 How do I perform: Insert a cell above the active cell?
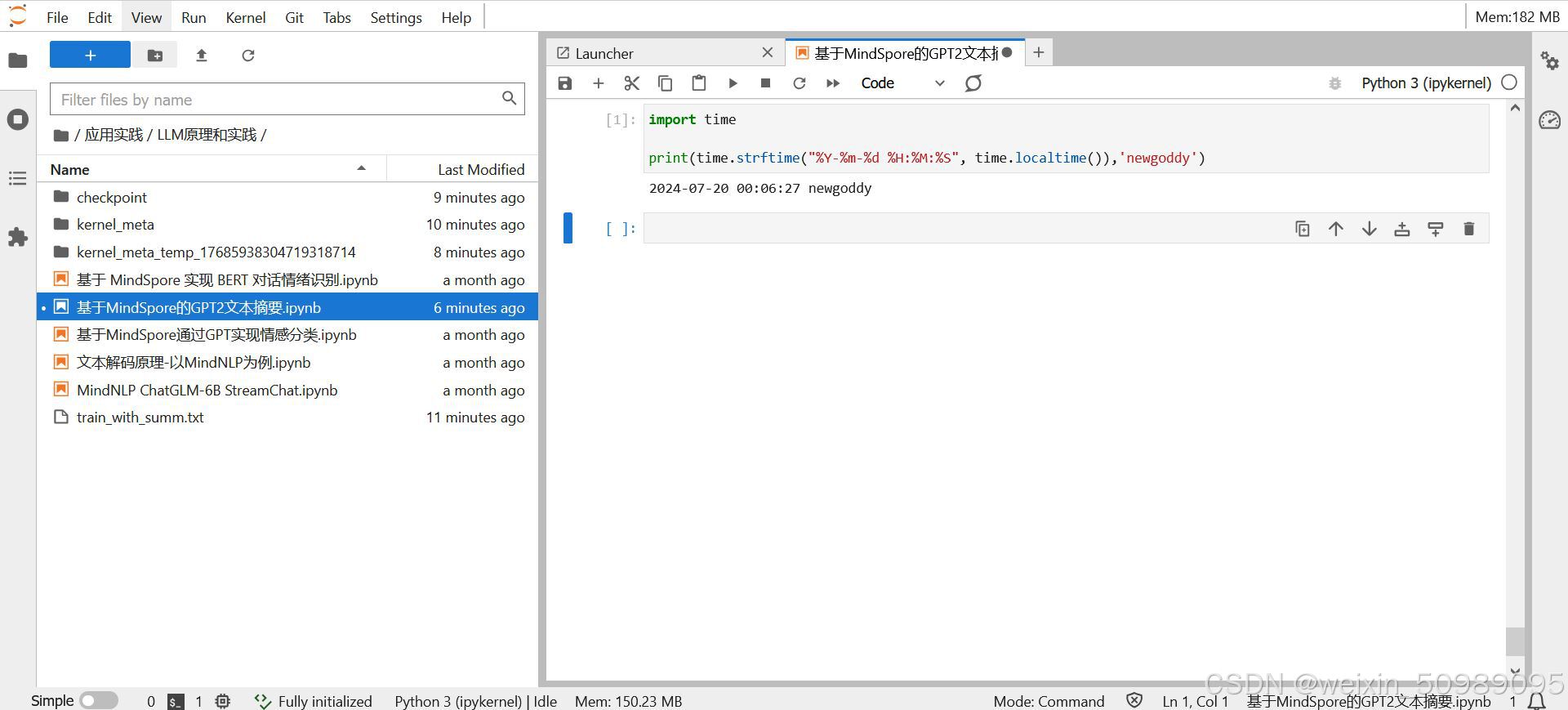1402,229
